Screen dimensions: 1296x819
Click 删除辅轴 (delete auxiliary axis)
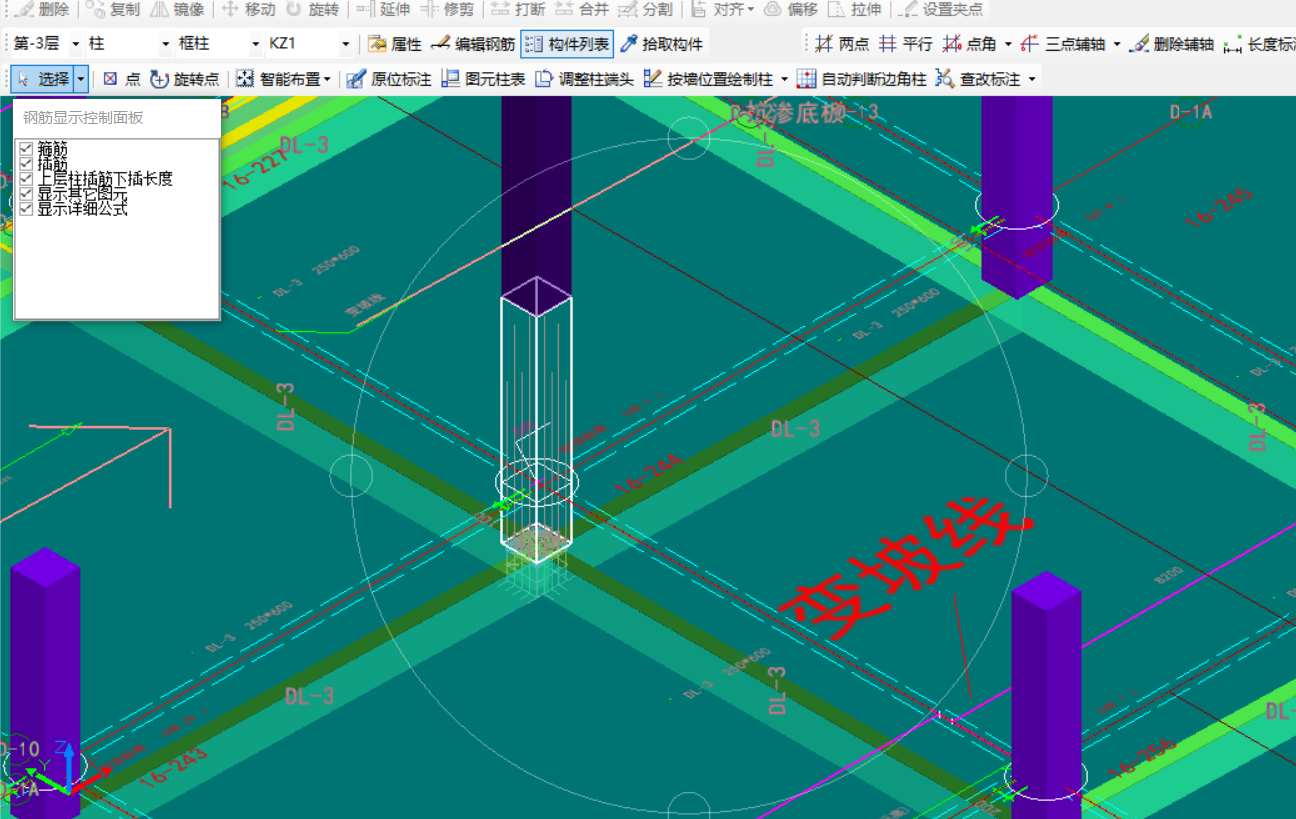pos(1172,44)
